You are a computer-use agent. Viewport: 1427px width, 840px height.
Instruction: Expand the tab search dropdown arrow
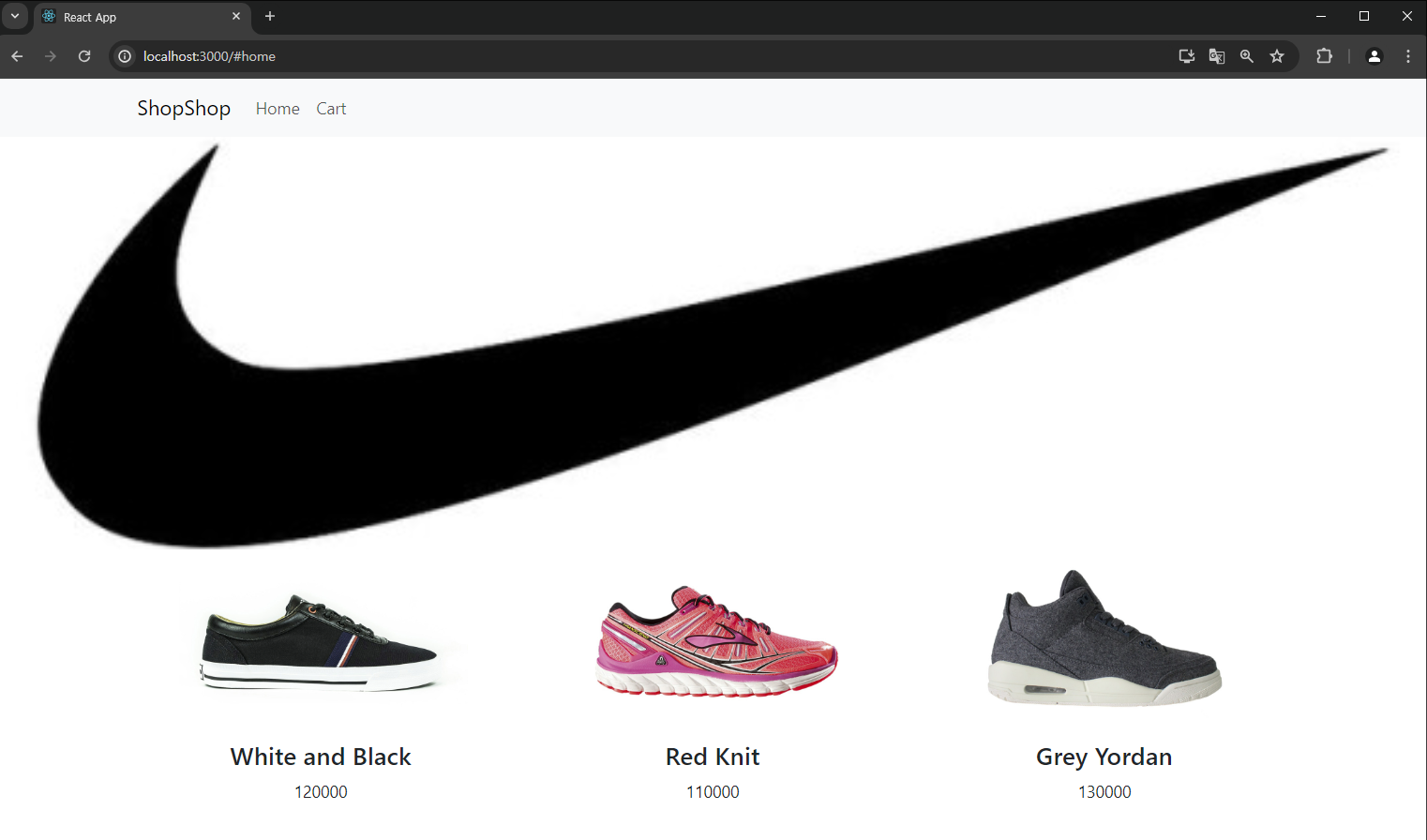click(15, 16)
